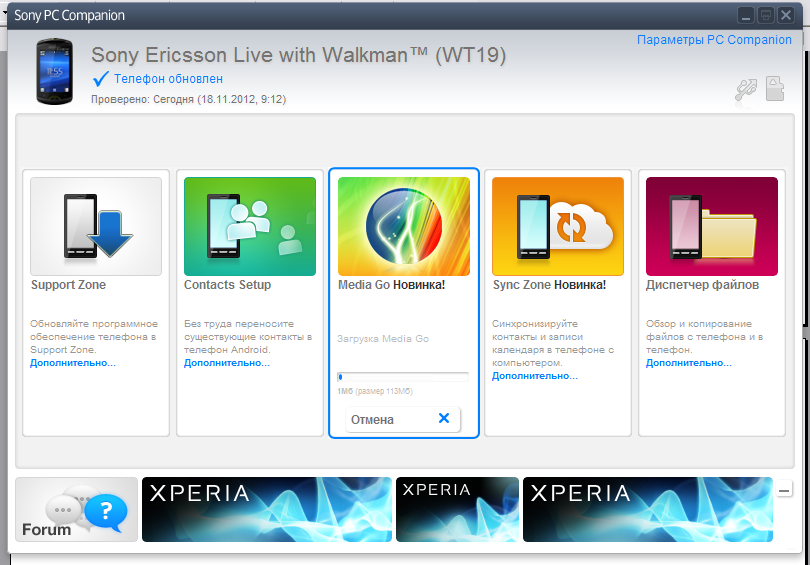810x565 pixels.
Task: Open the Support Zone tile icon
Action: (x=96, y=226)
